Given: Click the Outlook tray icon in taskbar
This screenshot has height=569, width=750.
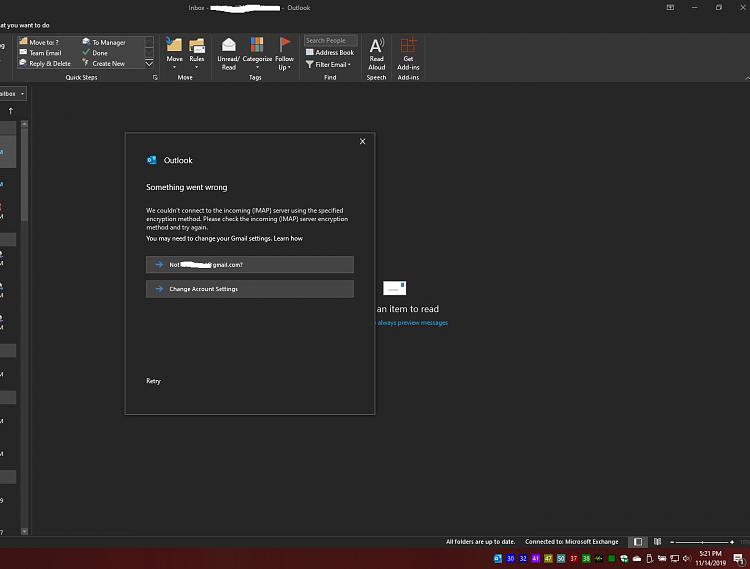Looking at the screenshot, I should coord(497,558).
